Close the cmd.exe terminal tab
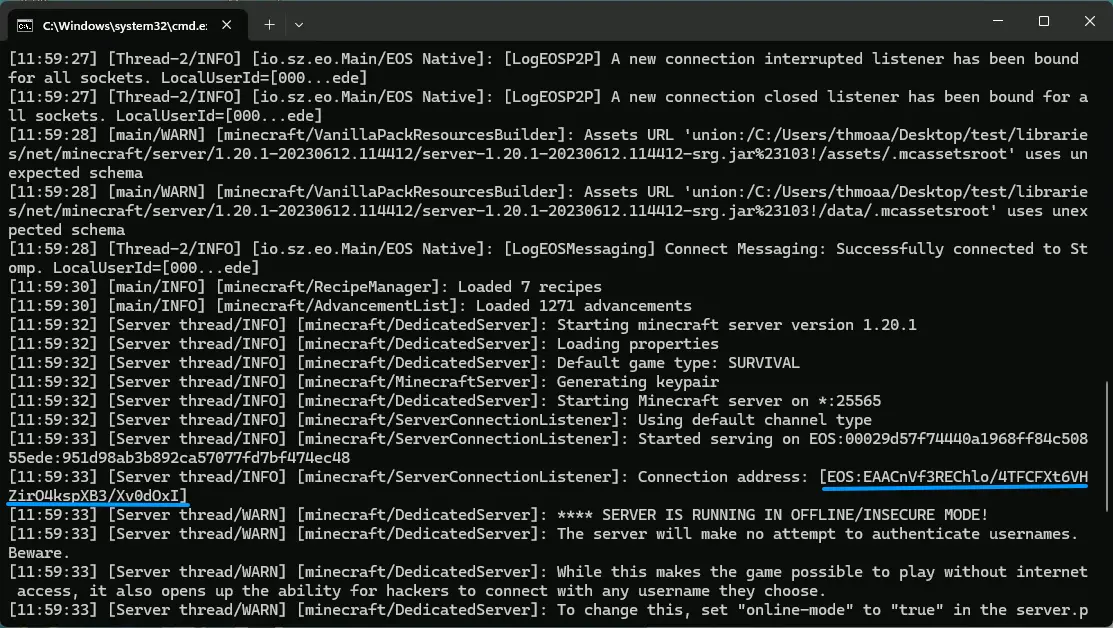Image resolution: width=1113 pixels, height=628 pixels. point(226,25)
